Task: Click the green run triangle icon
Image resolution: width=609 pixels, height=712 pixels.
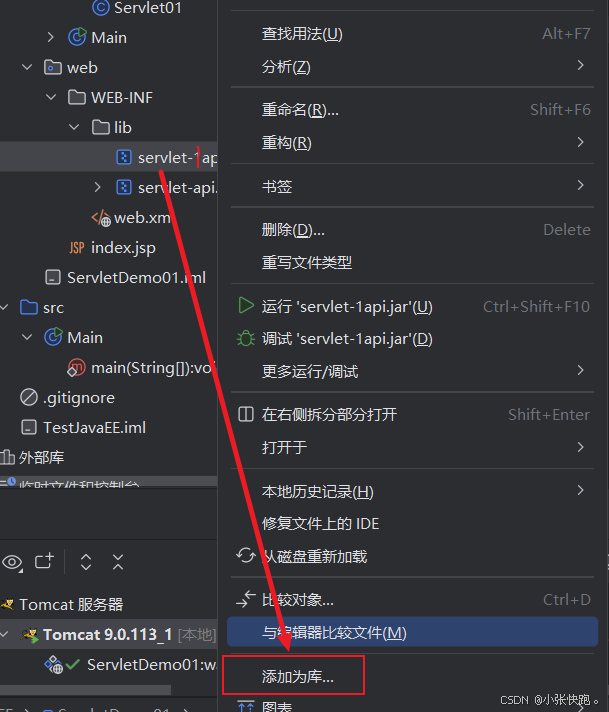Action: (246, 306)
